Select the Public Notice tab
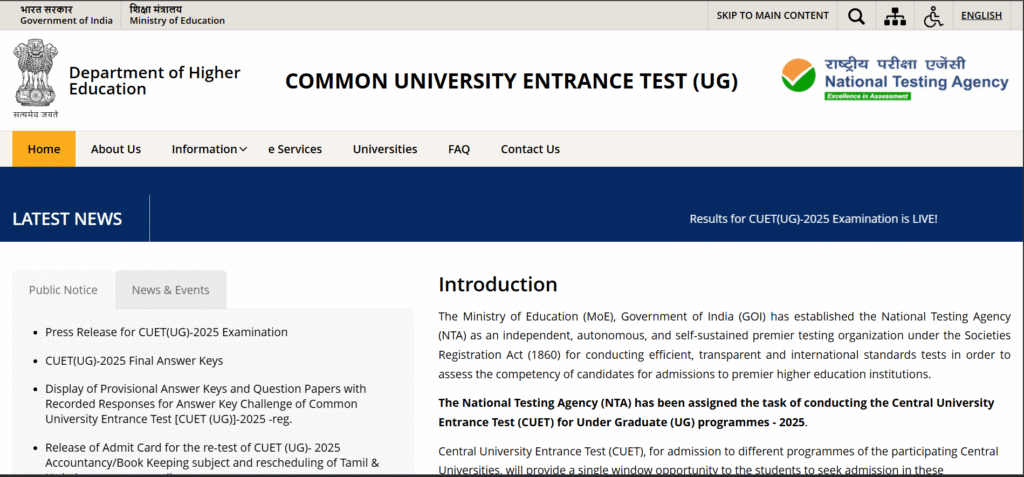Screen dimensions: 1024x477 click(63, 290)
